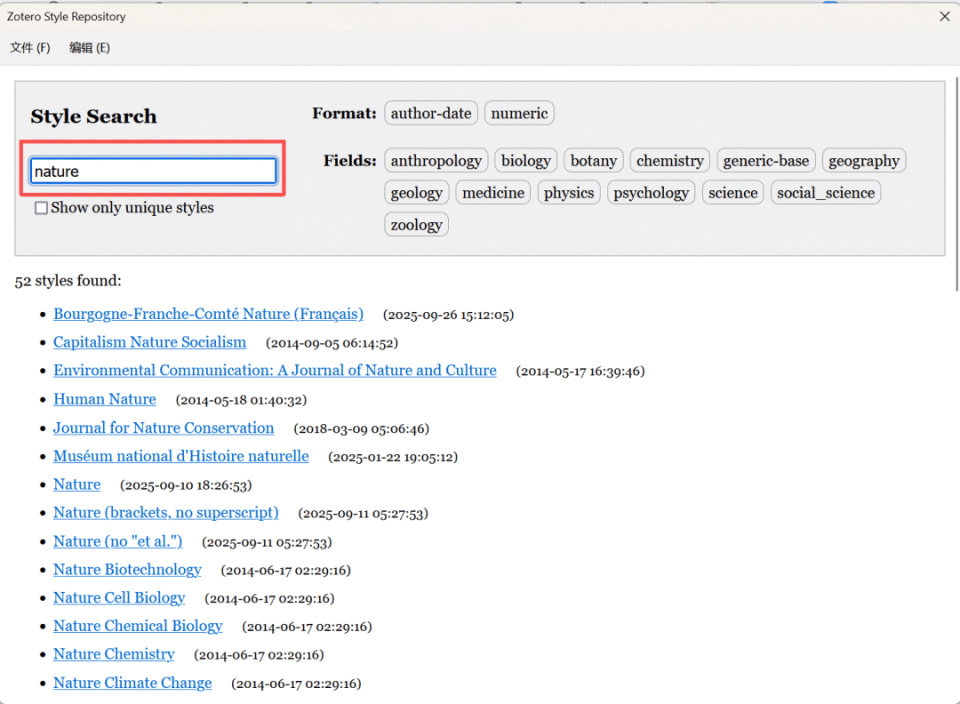The image size is (960, 704).
Task: Open the Nature Chemistry style link
Action: click(x=114, y=654)
